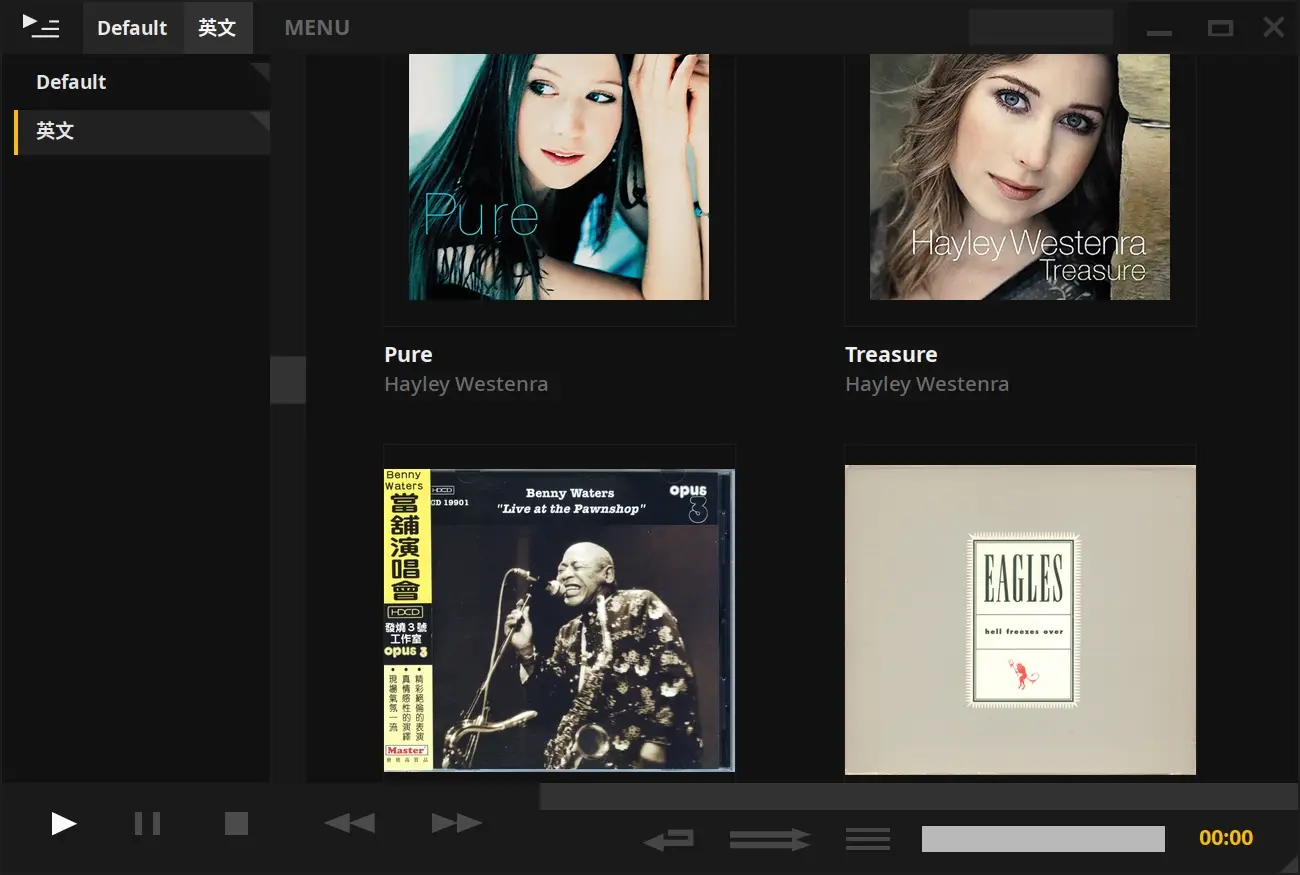Adjust the volume bar beside the timer

pyautogui.click(x=1043, y=839)
